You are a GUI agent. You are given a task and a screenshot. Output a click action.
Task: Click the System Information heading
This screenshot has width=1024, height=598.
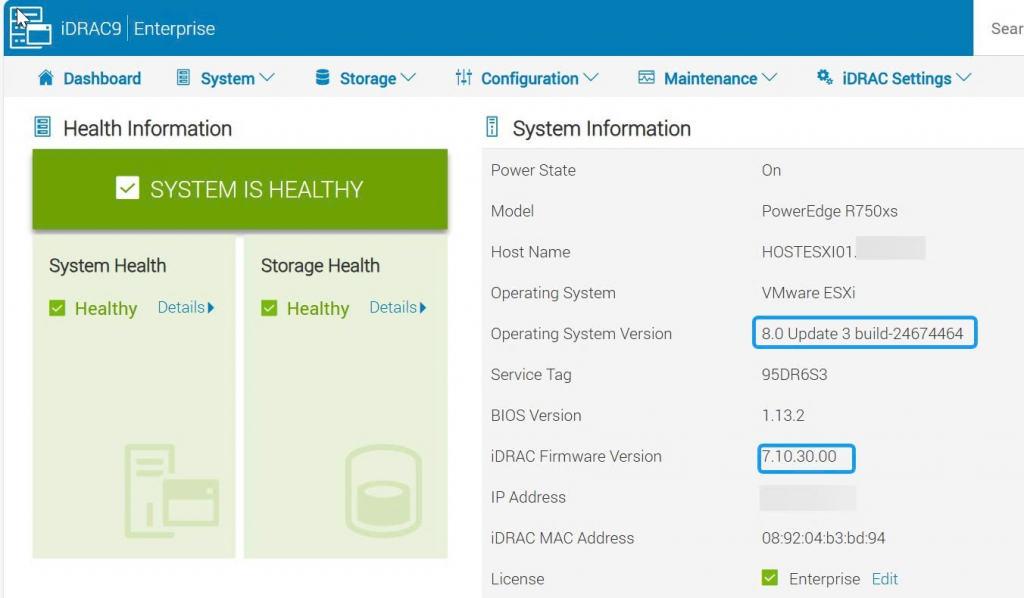click(x=601, y=129)
